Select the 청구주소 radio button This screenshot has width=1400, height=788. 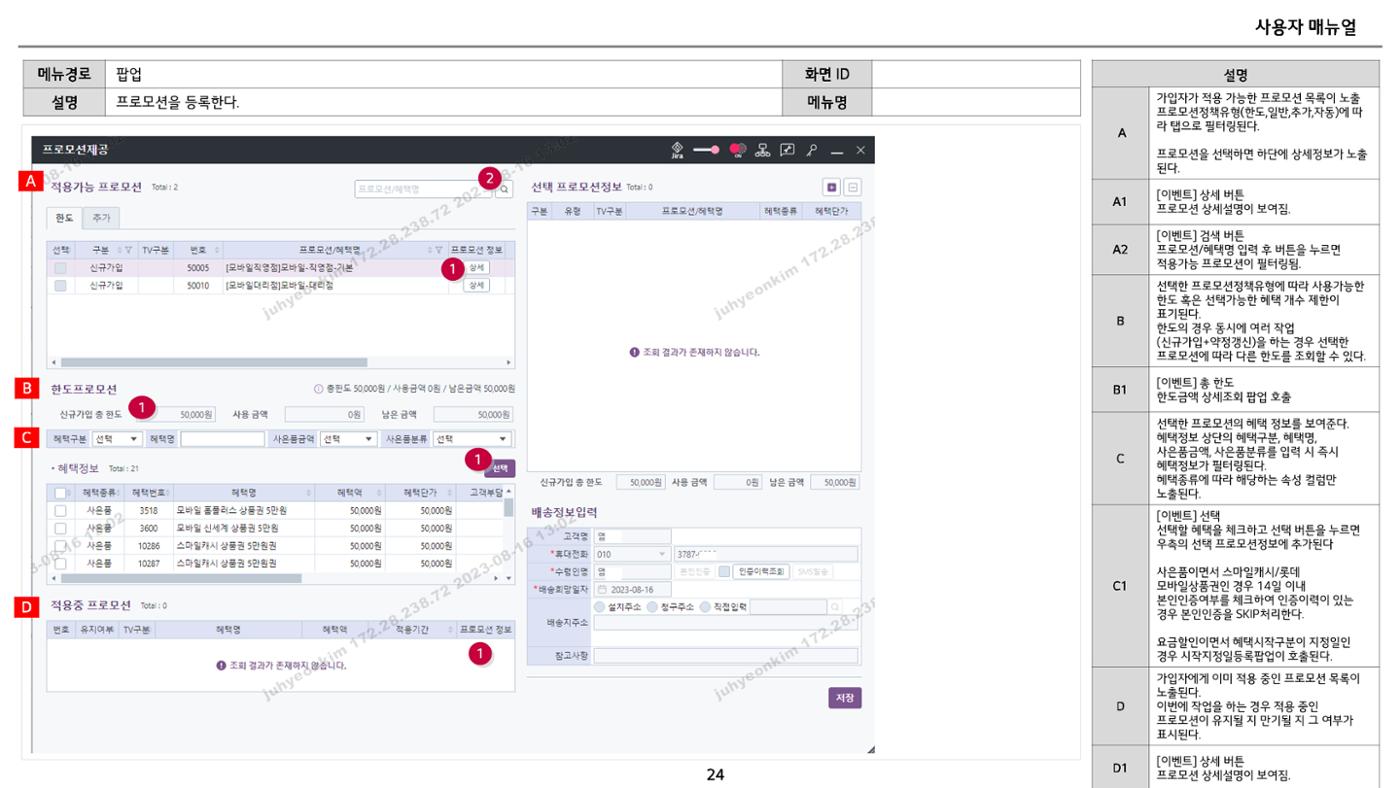click(652, 606)
